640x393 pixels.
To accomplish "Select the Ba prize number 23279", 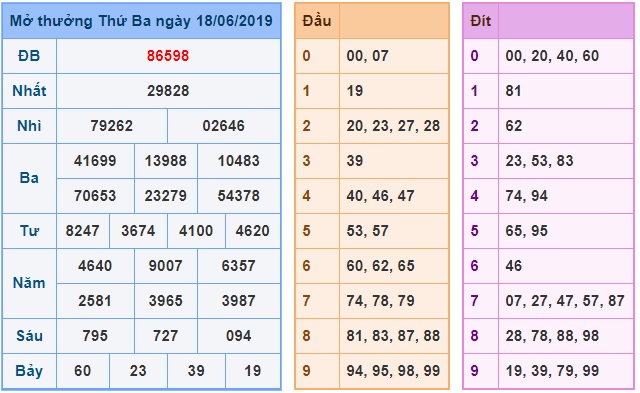I will pos(166,196).
